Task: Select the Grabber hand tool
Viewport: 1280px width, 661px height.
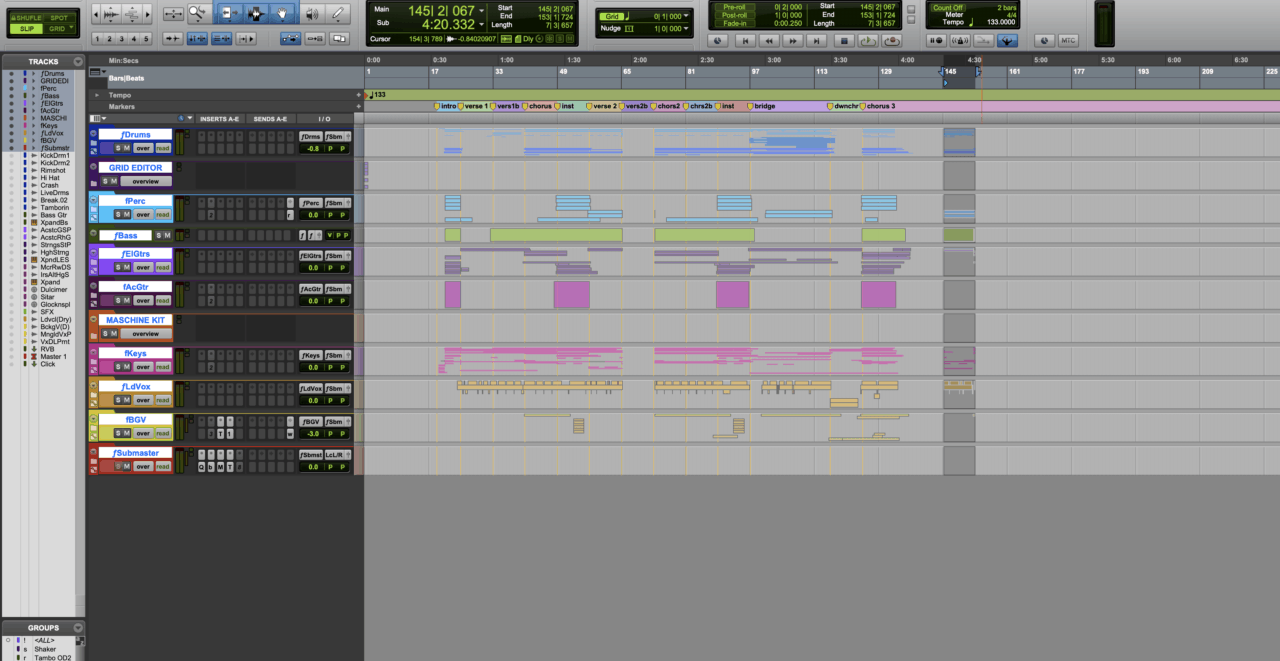Action: tap(282, 14)
